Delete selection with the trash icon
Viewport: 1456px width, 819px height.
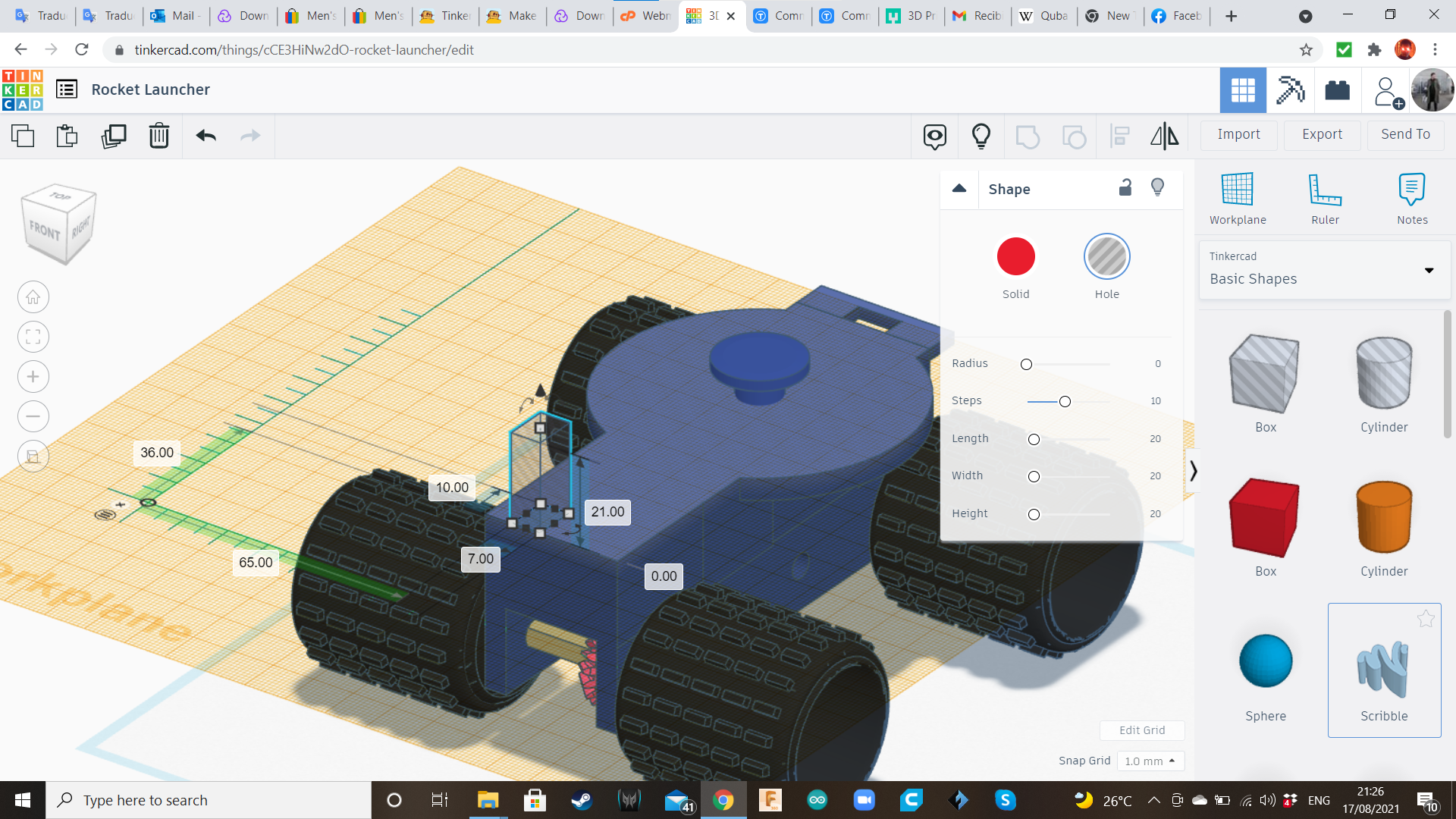tap(158, 136)
